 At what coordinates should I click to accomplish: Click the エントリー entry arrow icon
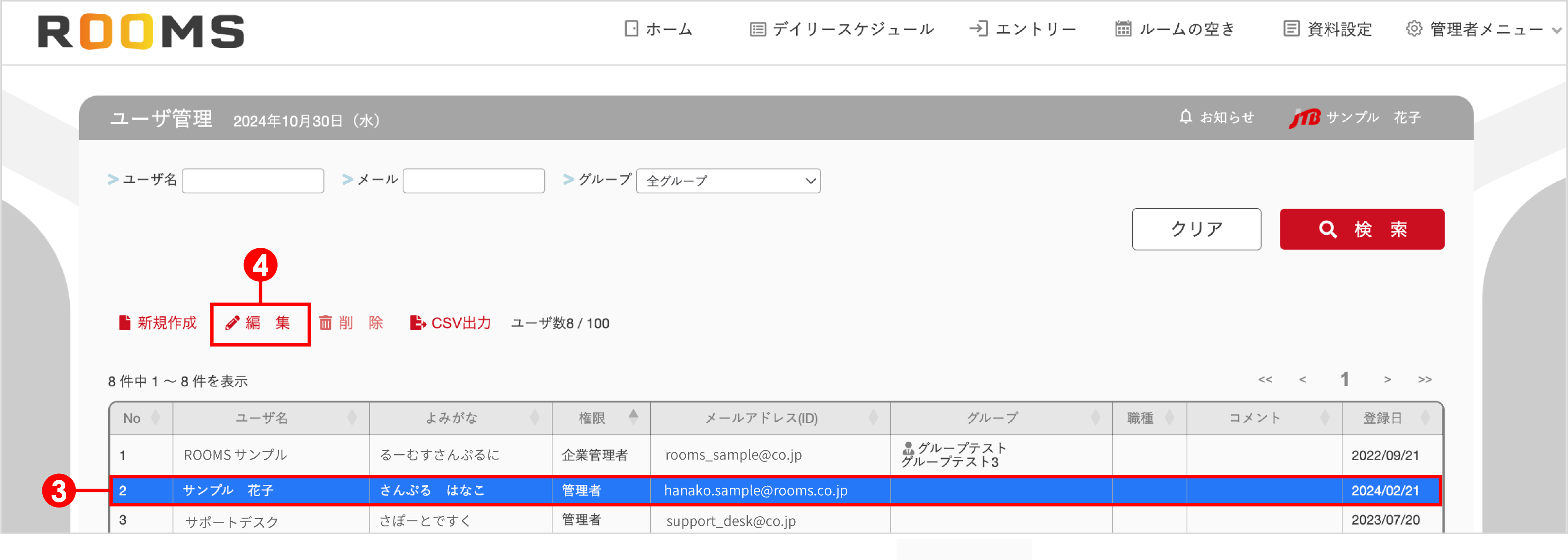[x=979, y=28]
